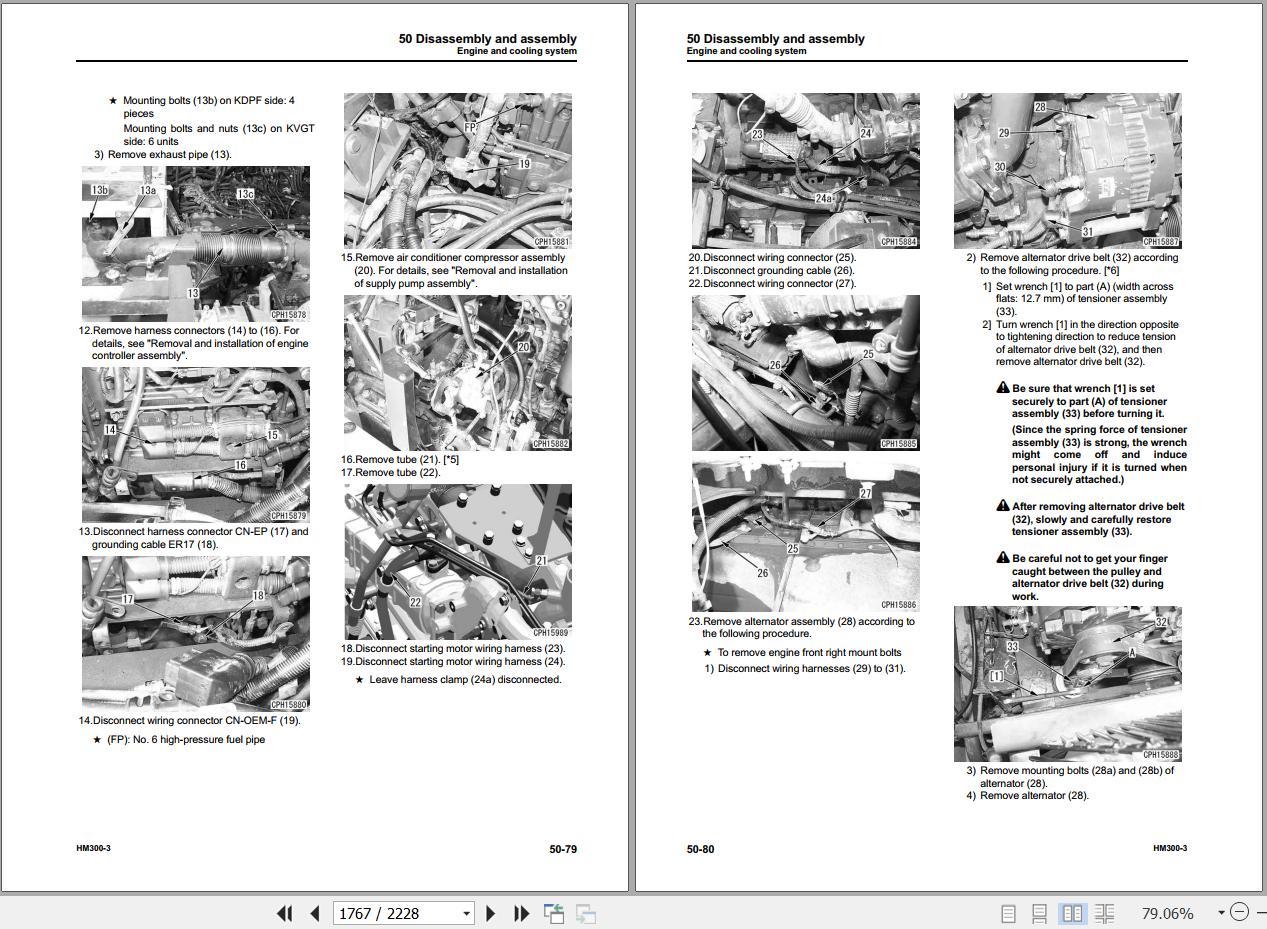Click 'Disconnect wiring harnesses (29) to (31)' text
This screenshot has height=929, width=1267.
pos(805,669)
